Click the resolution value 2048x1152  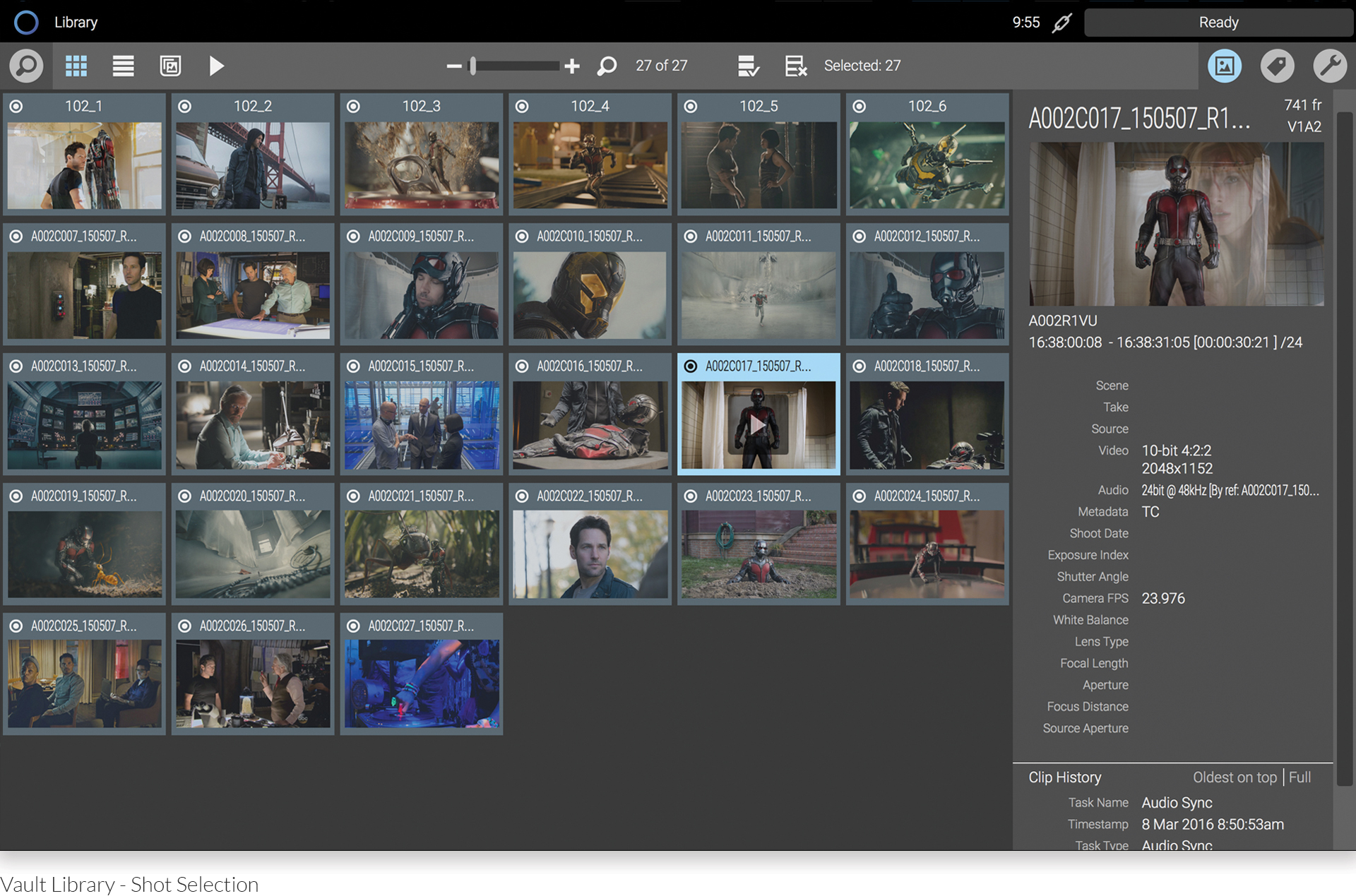tap(1177, 469)
